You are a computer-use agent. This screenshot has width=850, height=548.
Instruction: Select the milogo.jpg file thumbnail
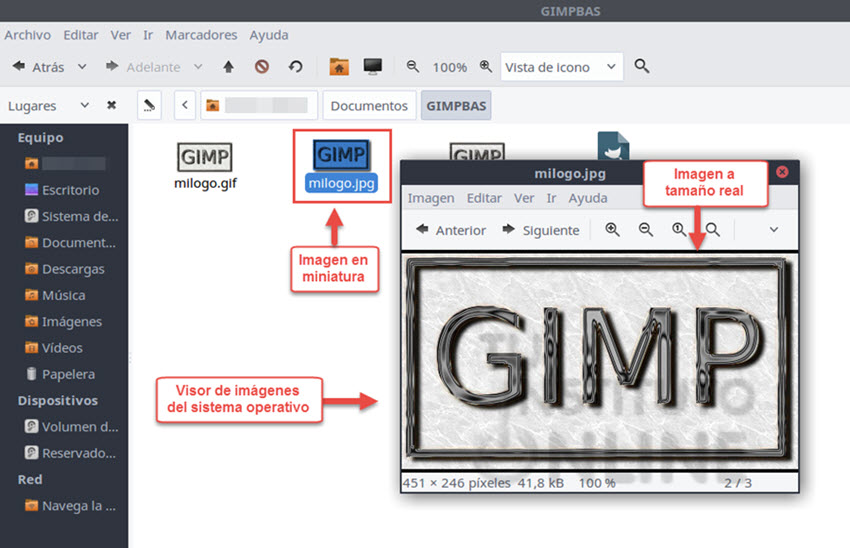(x=342, y=154)
